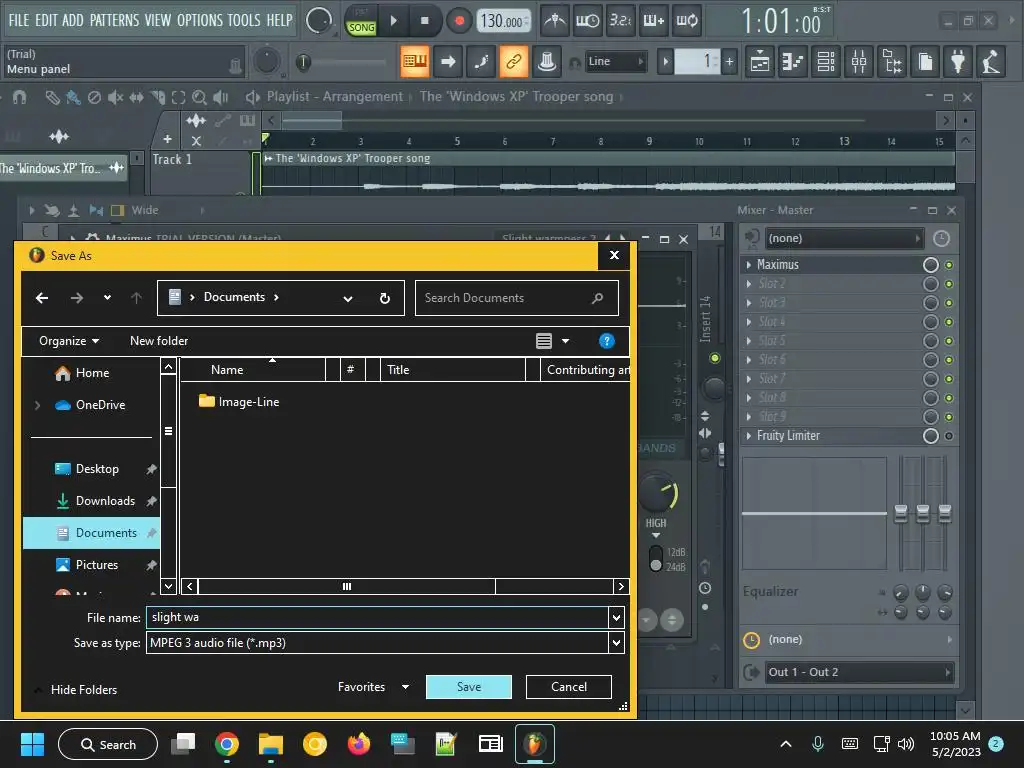Click the plus button next to pattern selector
1024x768 pixels.
(x=729, y=62)
